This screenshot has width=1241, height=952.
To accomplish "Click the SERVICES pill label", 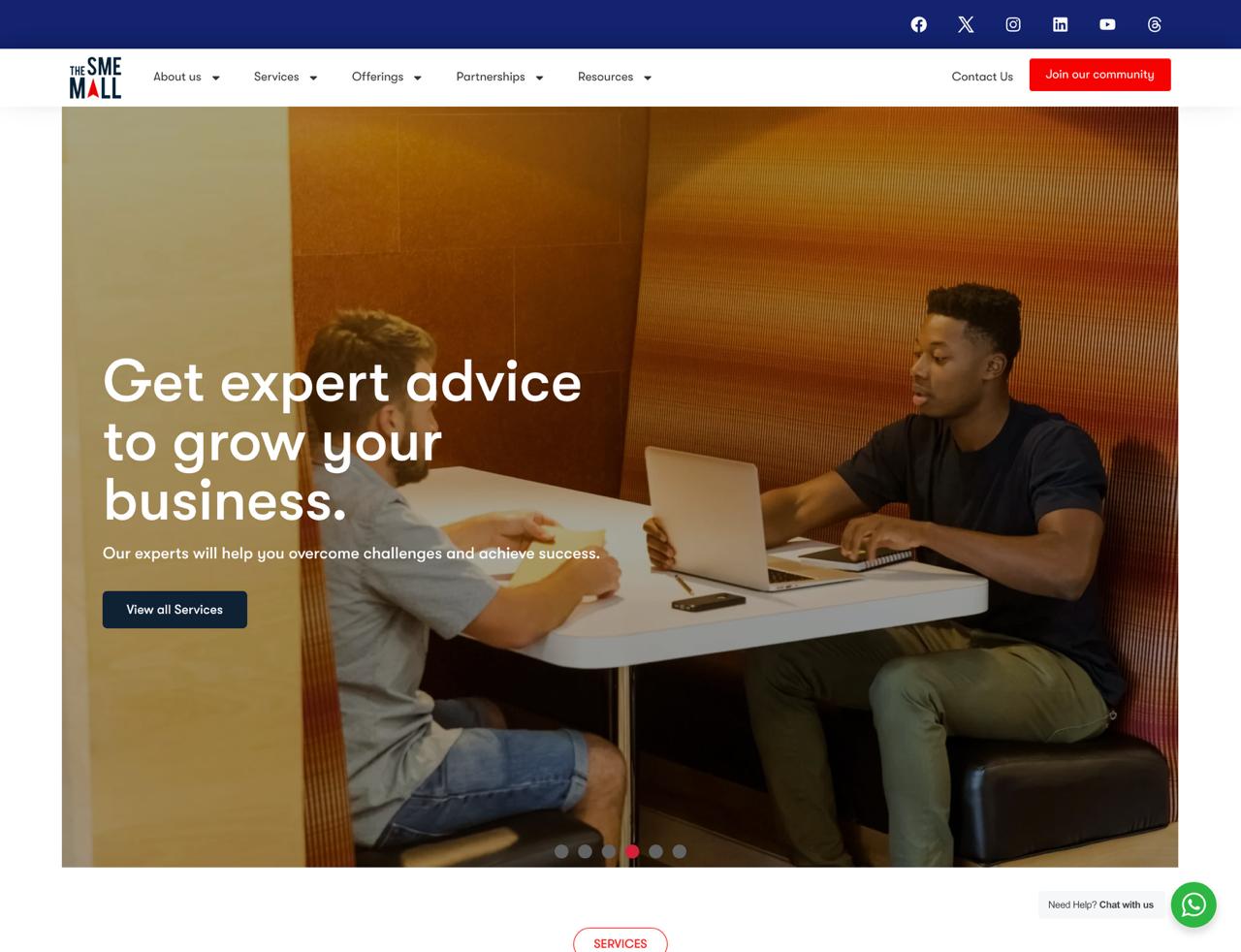I will point(620,942).
